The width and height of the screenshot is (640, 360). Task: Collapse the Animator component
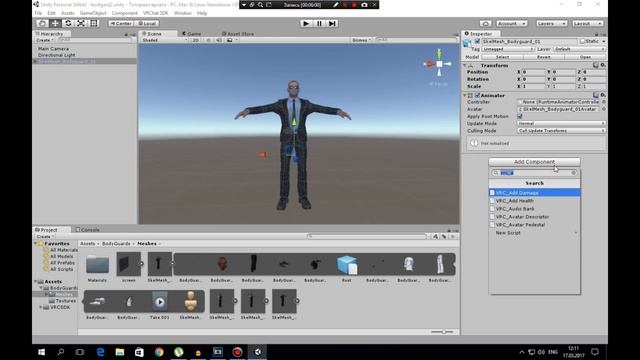click(x=464, y=95)
